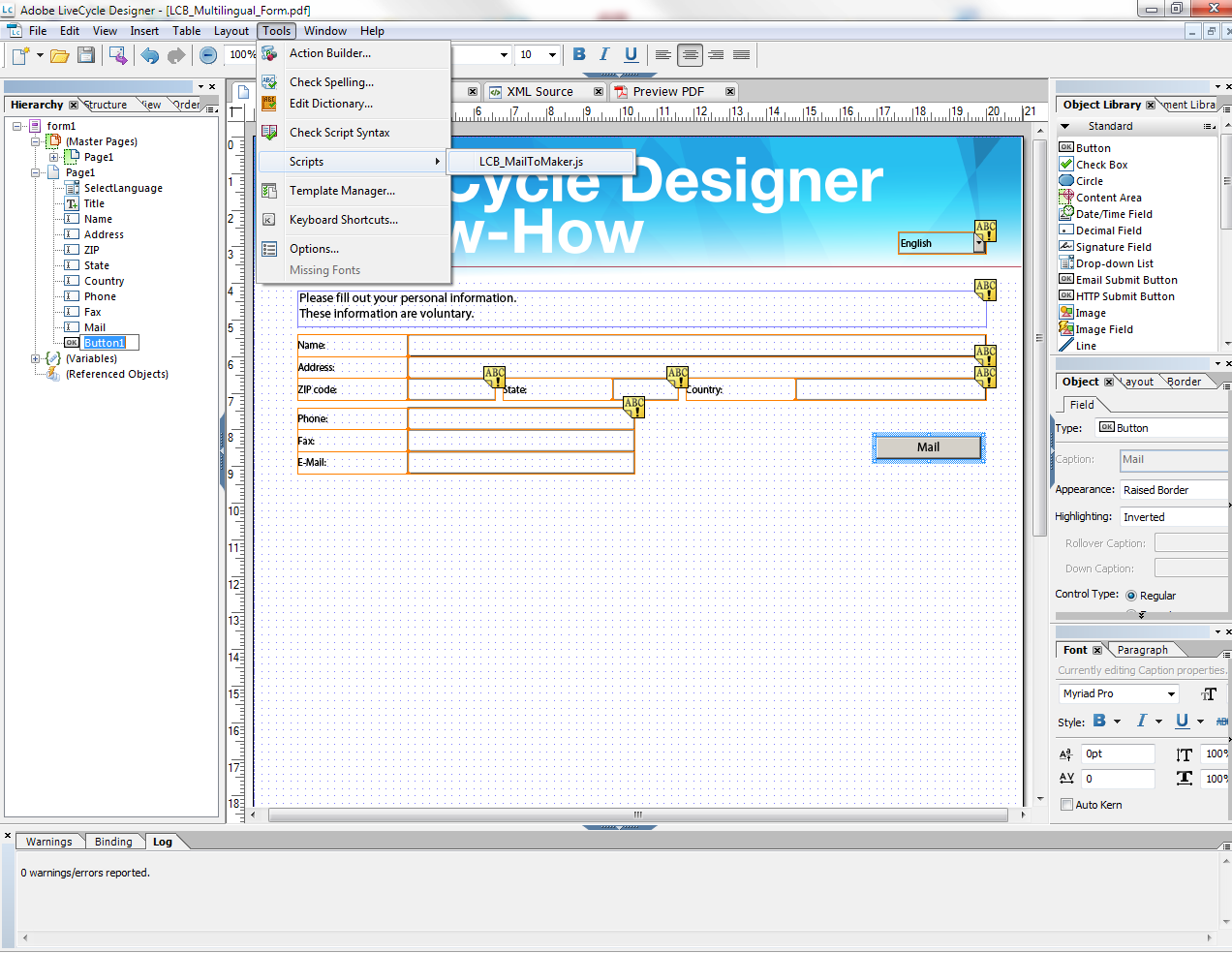Click the Zoom out minus icon

click(208, 55)
